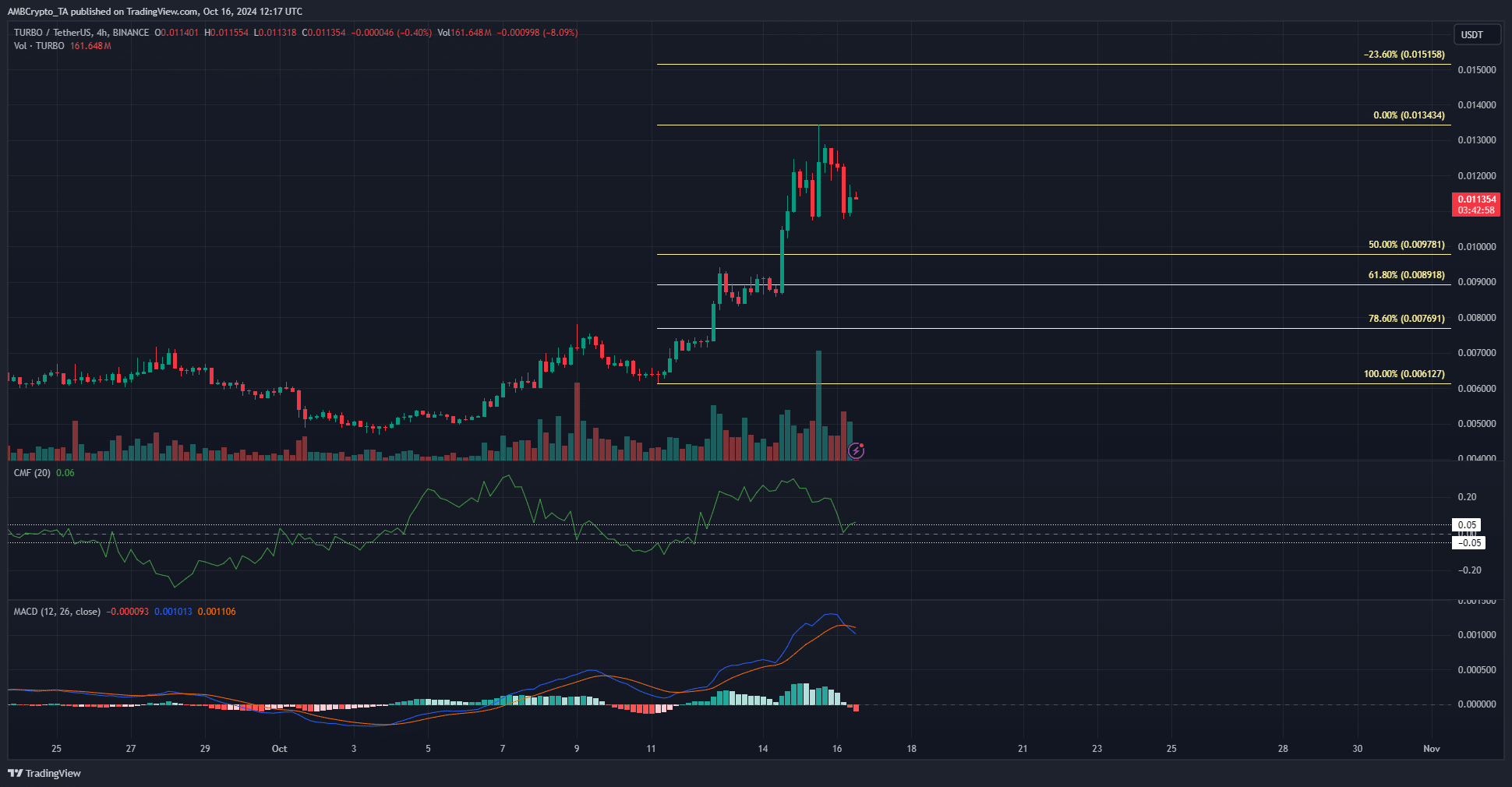The width and height of the screenshot is (1512, 787).
Task: Click the CMF 0.05 level tag
Action: (1467, 525)
